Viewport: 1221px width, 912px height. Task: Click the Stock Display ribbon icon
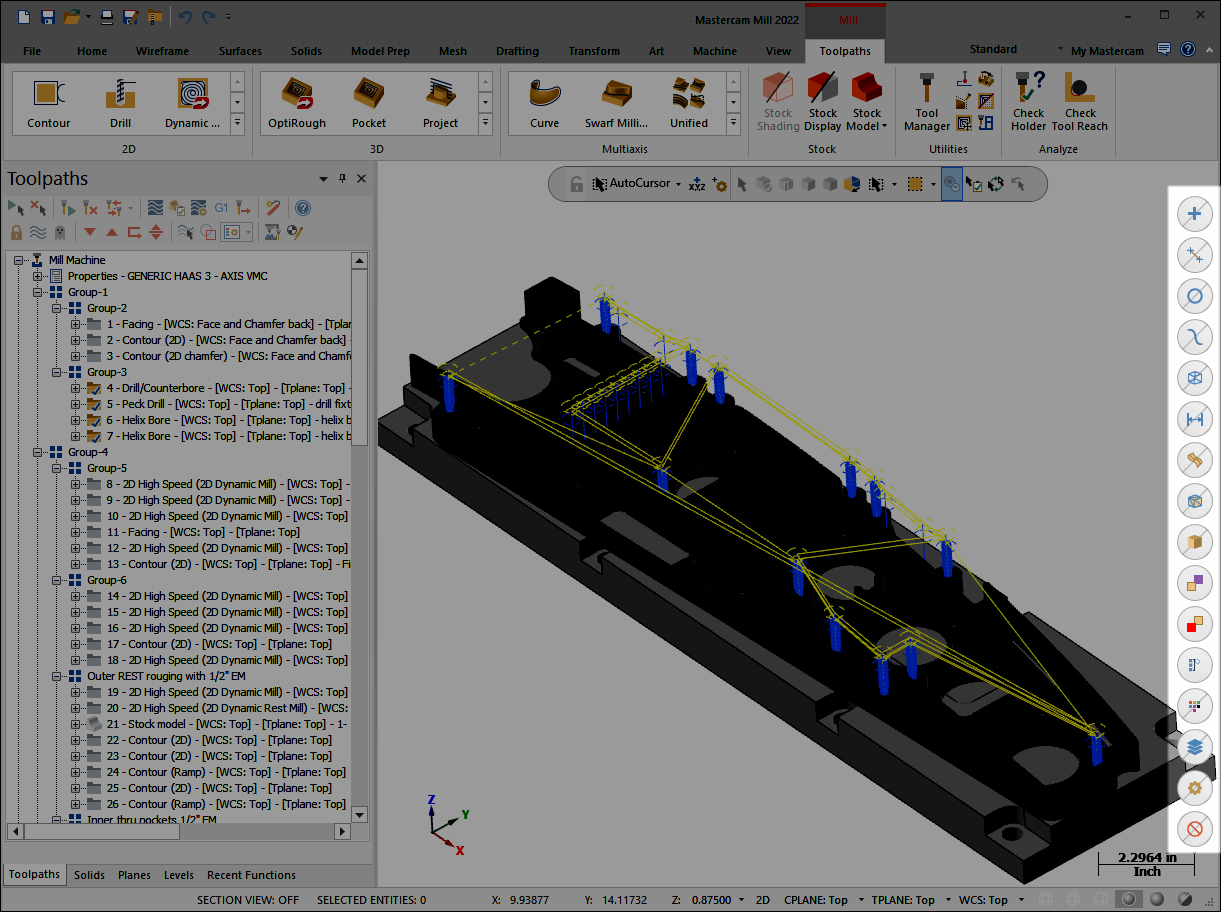click(823, 100)
